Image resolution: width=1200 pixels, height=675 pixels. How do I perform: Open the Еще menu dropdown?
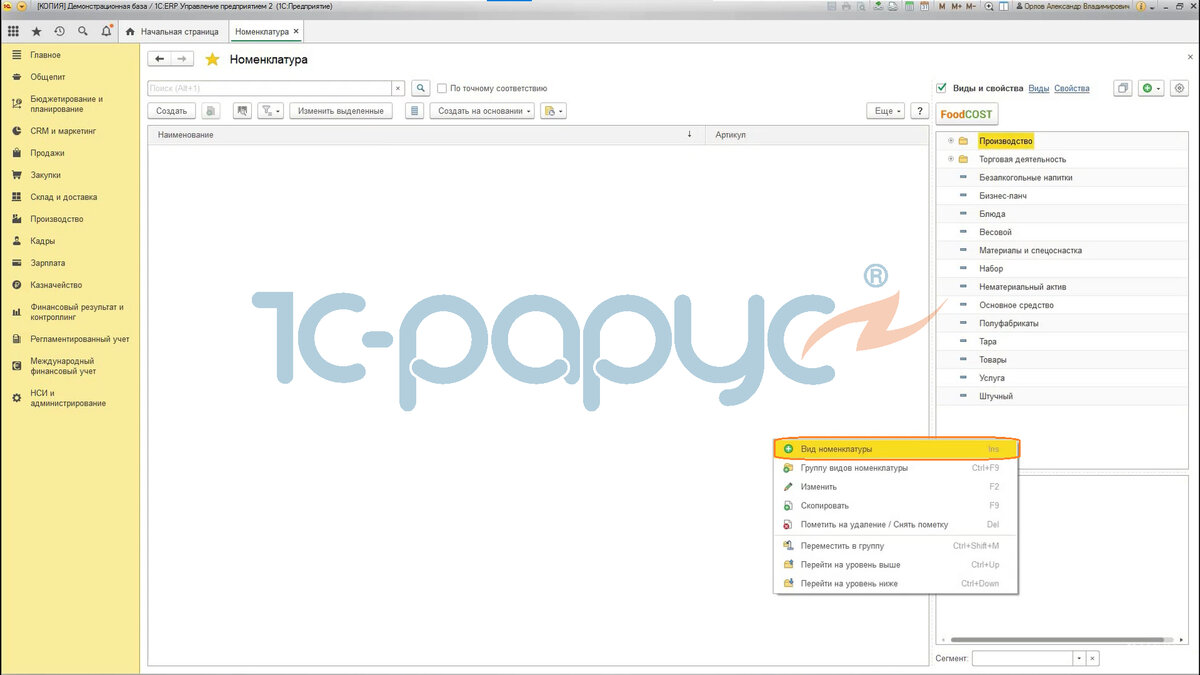tap(885, 111)
